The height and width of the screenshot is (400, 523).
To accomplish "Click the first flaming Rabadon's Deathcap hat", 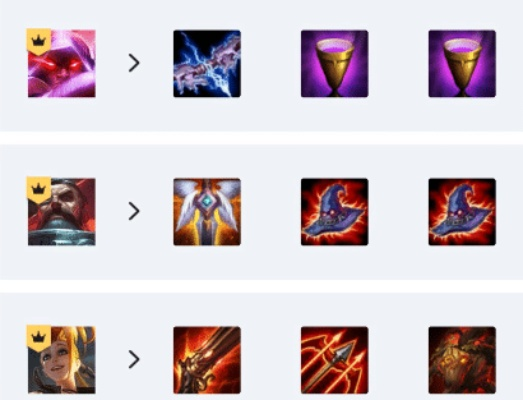I will (335, 212).
